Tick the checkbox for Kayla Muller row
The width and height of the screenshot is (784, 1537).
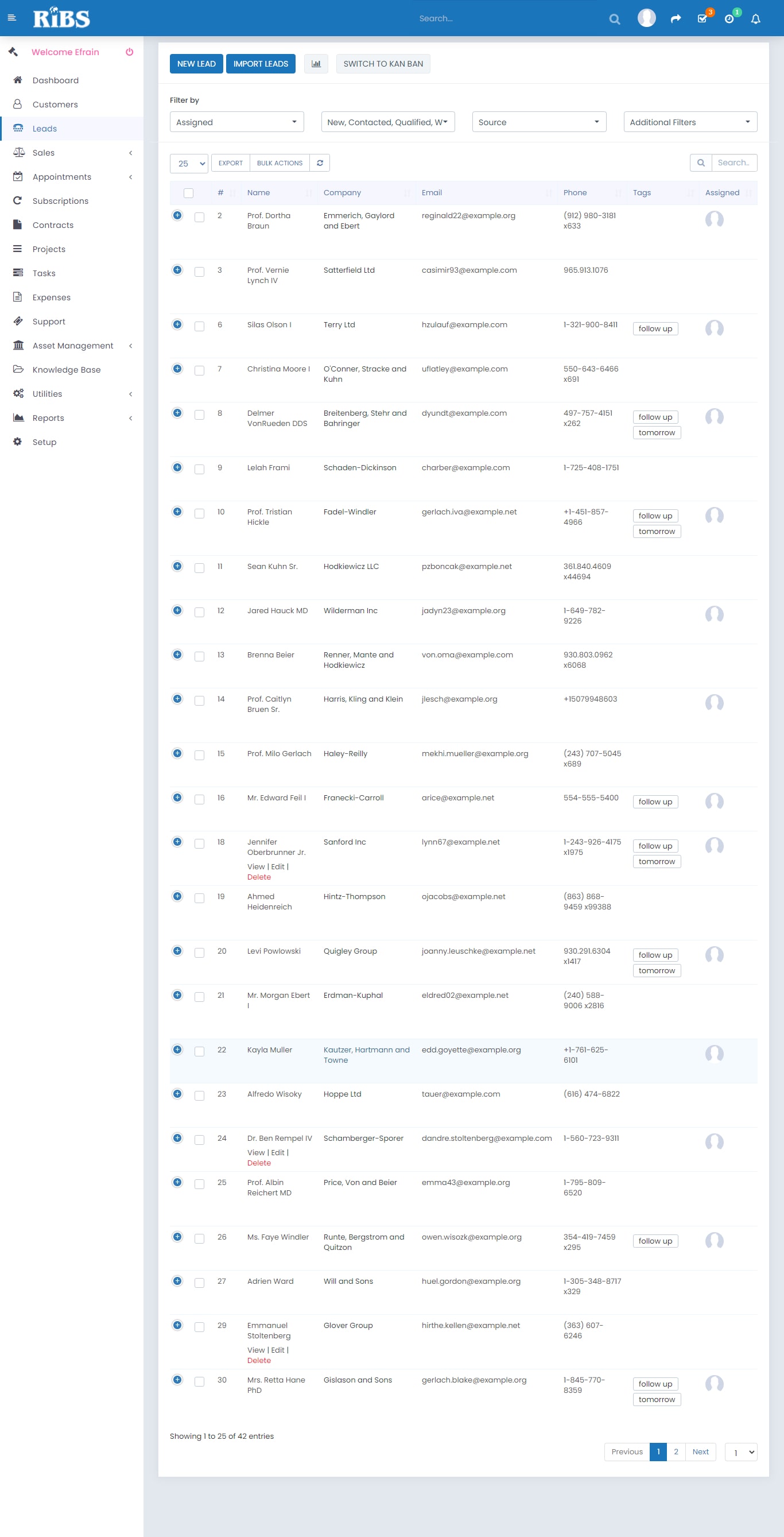point(199,1051)
